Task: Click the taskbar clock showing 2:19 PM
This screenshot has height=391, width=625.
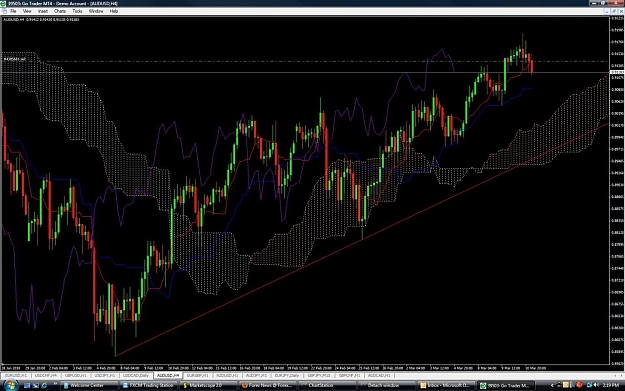Action: tap(612, 385)
